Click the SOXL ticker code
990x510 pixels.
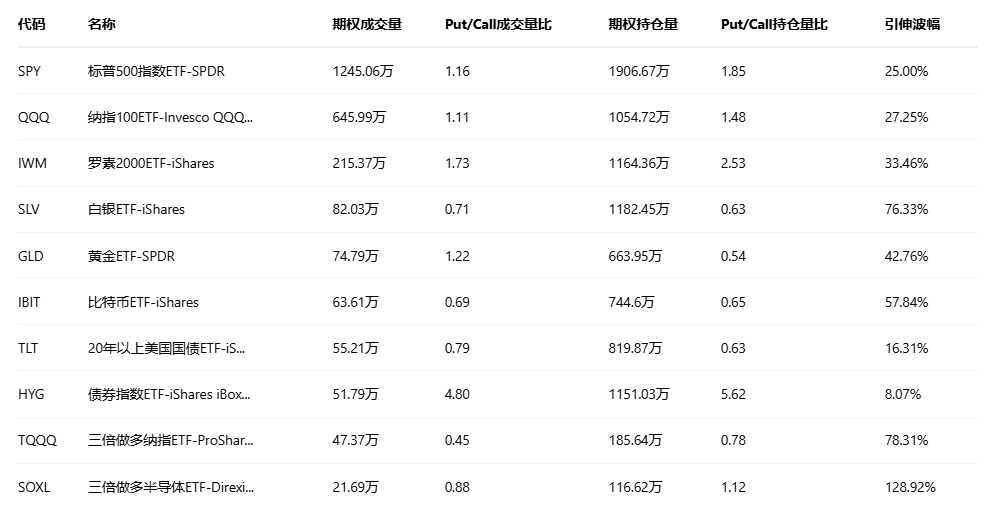coord(34,487)
